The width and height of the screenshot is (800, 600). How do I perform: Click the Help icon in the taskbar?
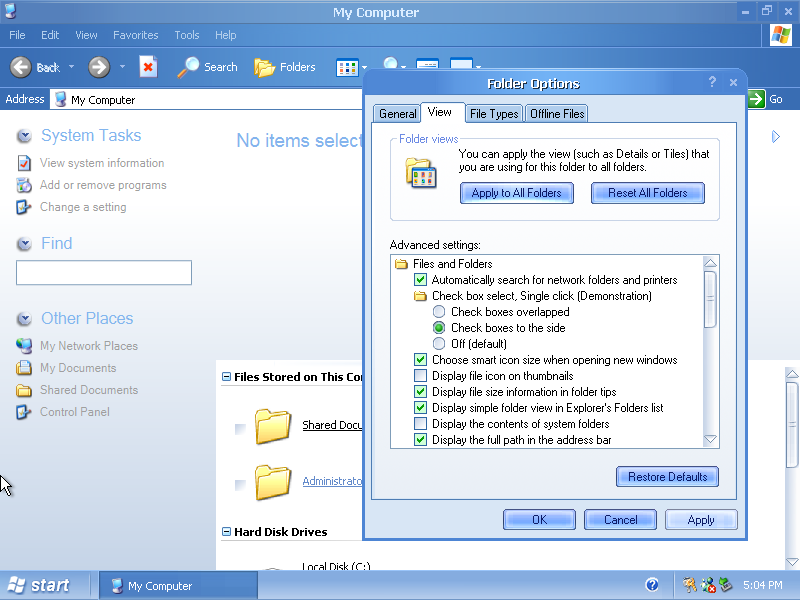pyautogui.click(x=652, y=585)
